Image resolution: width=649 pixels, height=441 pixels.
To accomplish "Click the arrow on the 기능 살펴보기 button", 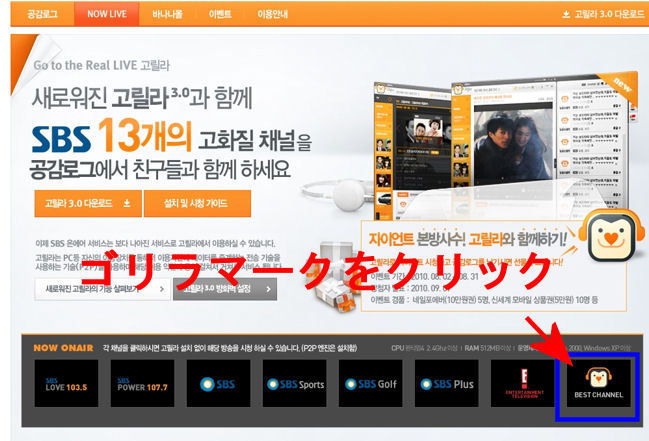I will [162, 289].
